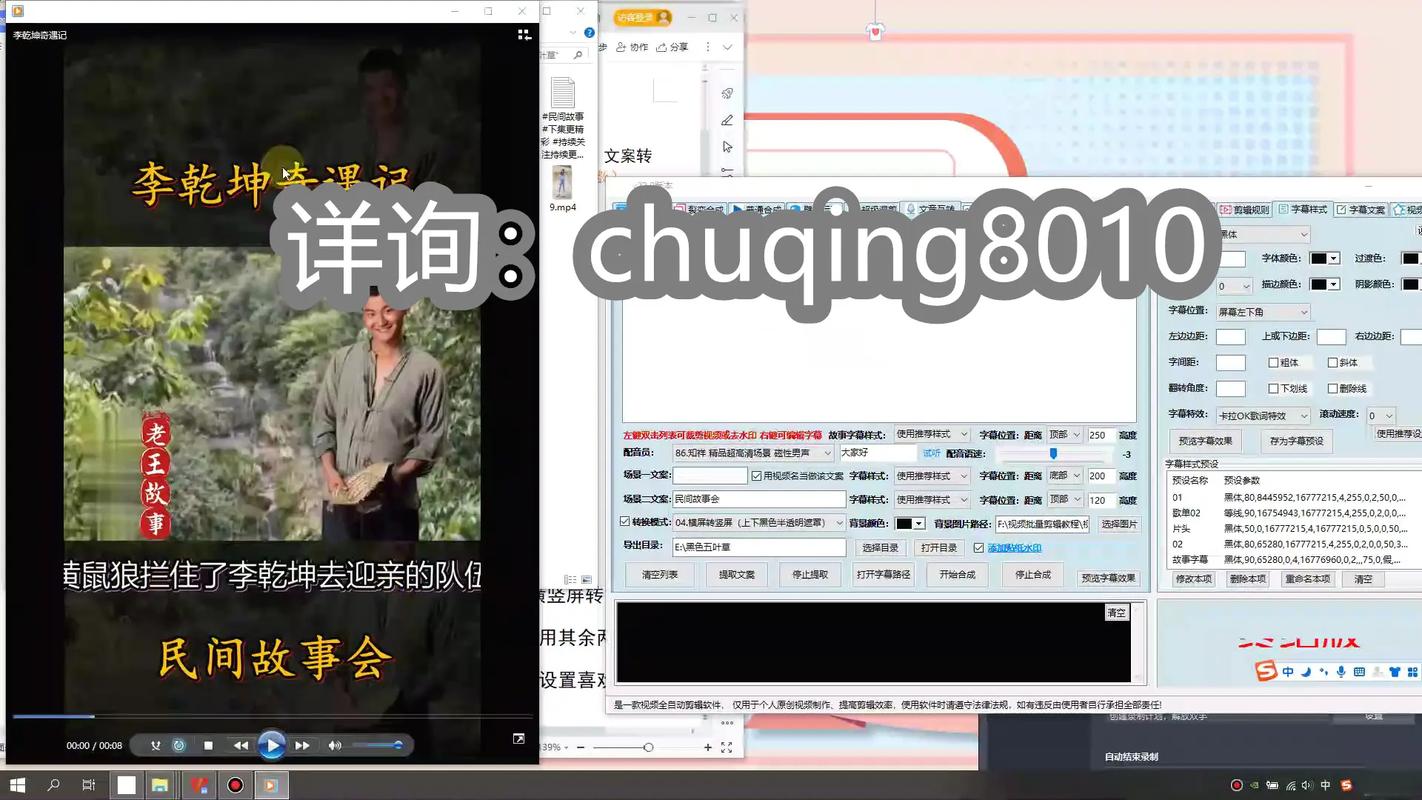Viewport: 1422px width, 800px height.
Task: Click the 选择图片 button
Action: click(x=1119, y=524)
